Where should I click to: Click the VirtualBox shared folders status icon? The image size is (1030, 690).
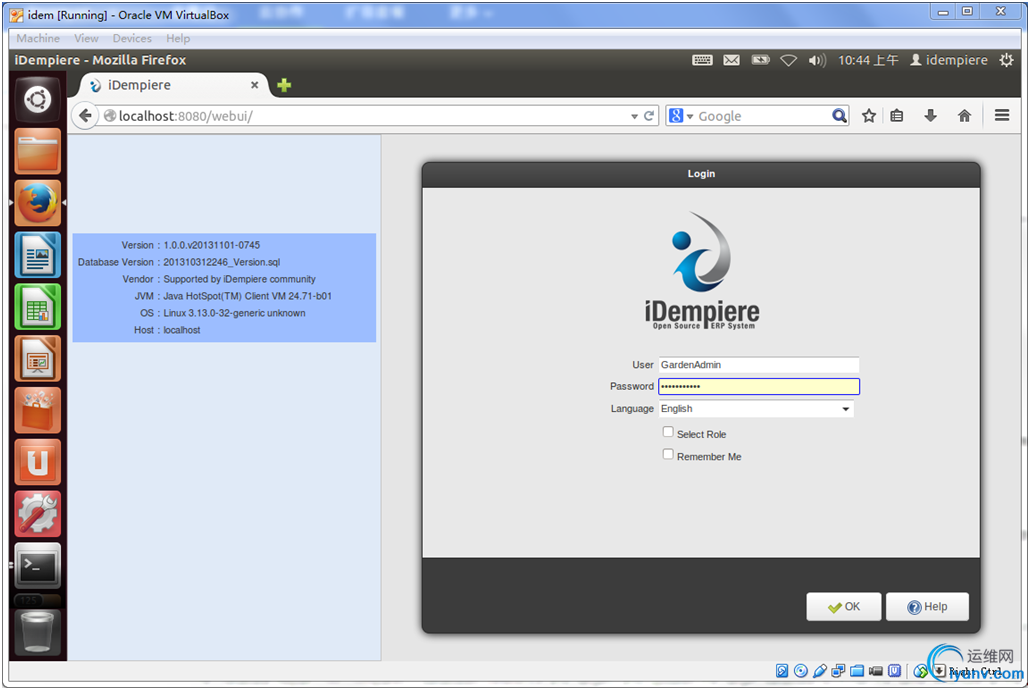tap(857, 671)
